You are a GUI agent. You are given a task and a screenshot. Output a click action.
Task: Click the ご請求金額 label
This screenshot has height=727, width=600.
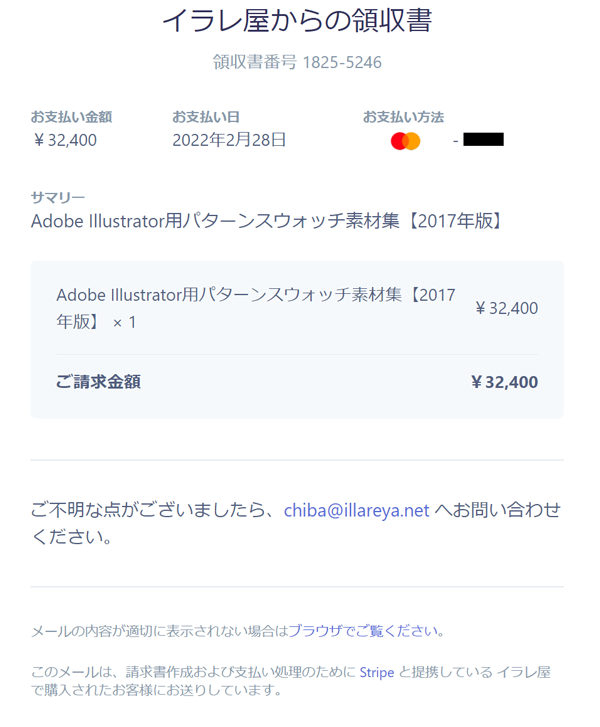point(98,382)
